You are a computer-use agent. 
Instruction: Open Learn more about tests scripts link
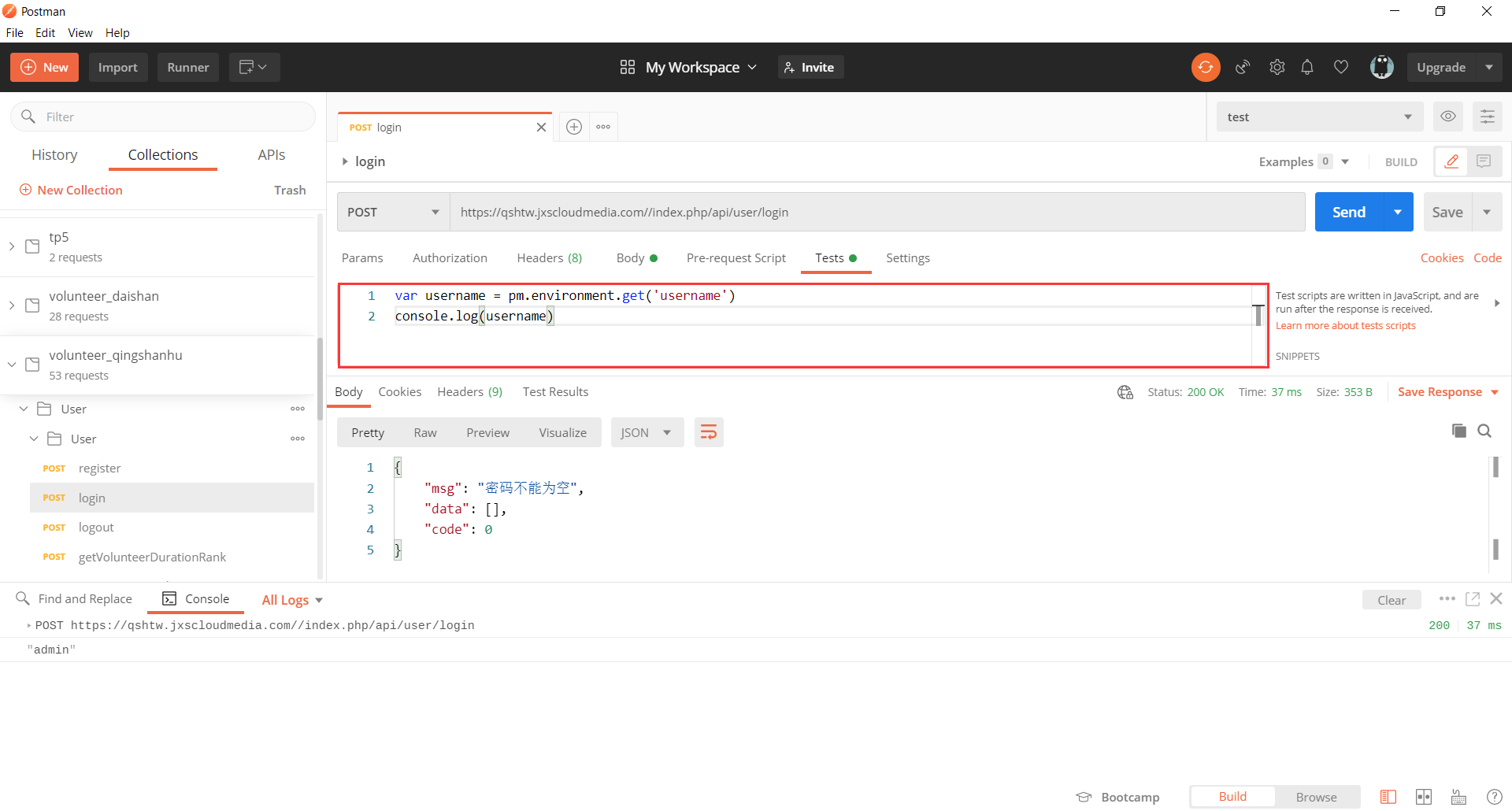point(1345,325)
